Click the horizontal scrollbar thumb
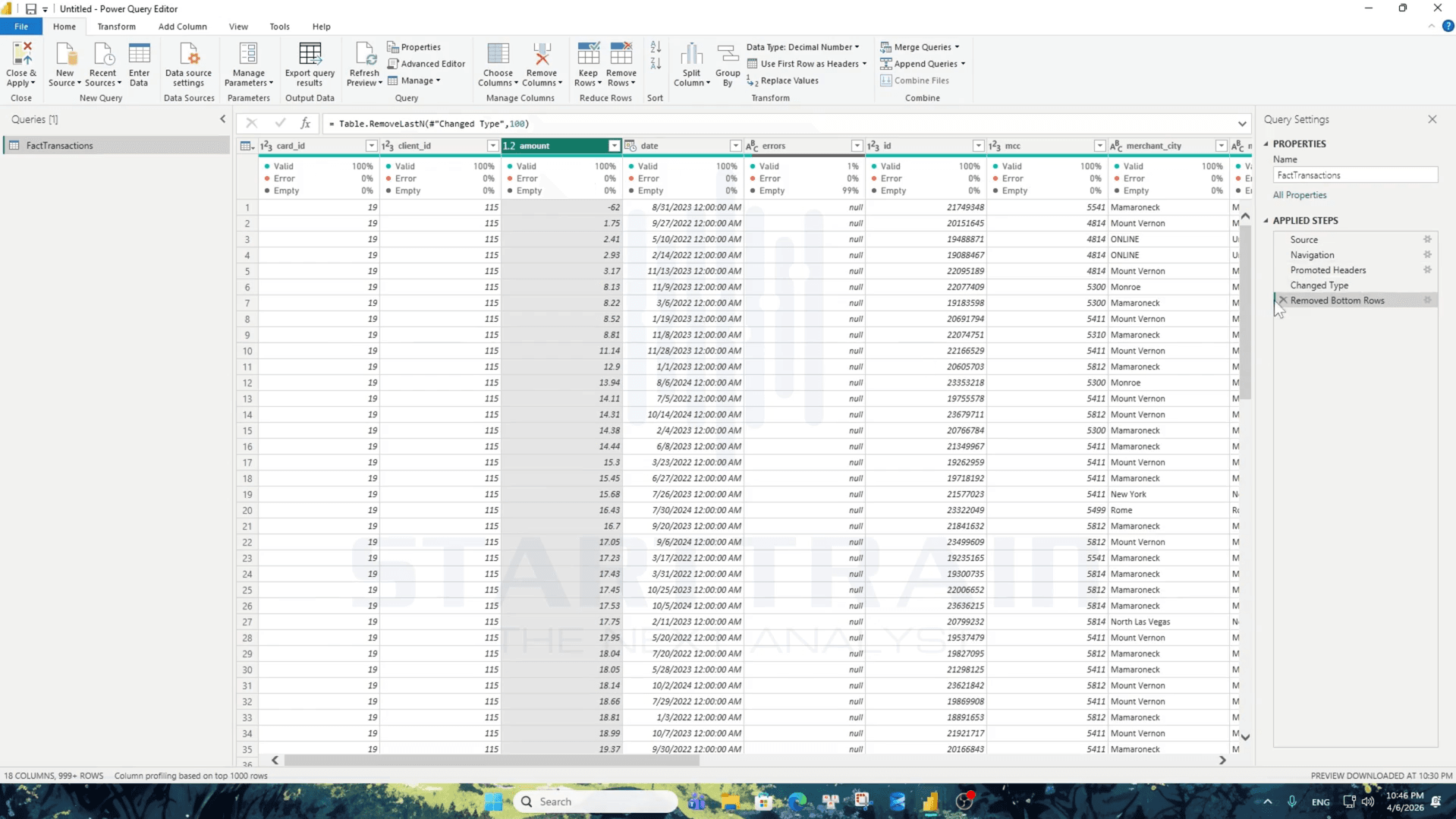The height and width of the screenshot is (819, 1456). pyautogui.click(x=491, y=760)
